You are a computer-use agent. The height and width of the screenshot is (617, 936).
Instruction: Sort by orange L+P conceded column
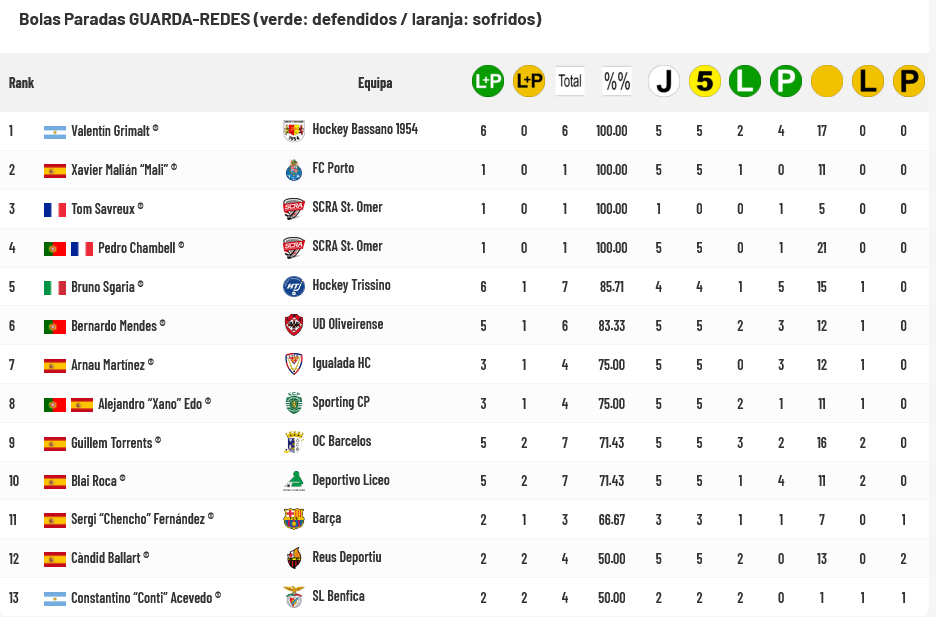tap(528, 82)
